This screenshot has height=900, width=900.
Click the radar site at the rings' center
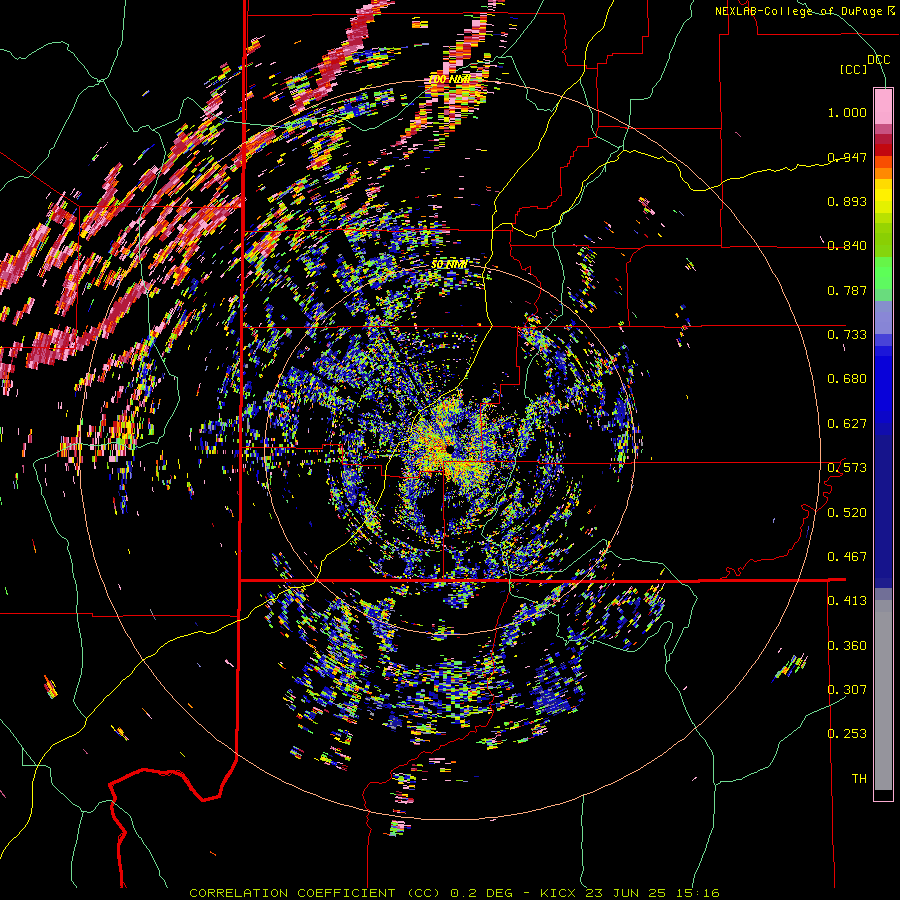coord(448,449)
